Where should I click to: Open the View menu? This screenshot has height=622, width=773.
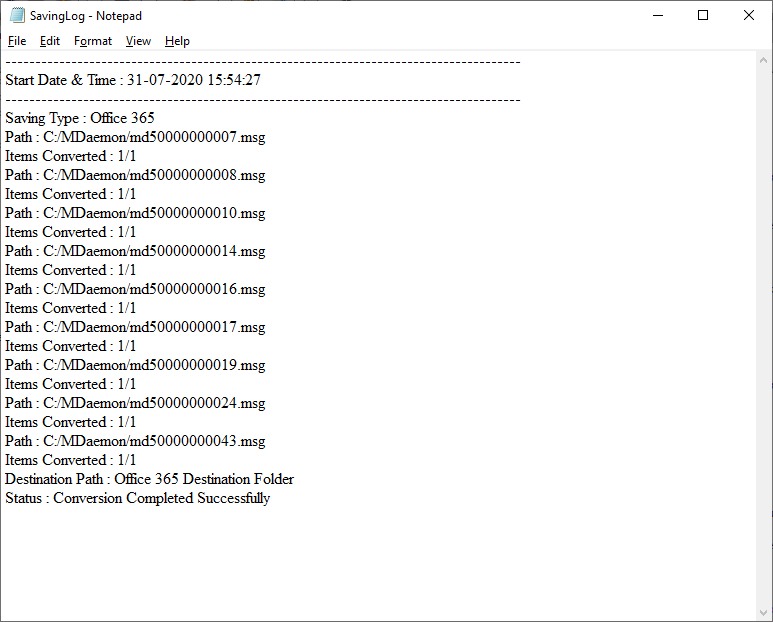click(x=138, y=41)
